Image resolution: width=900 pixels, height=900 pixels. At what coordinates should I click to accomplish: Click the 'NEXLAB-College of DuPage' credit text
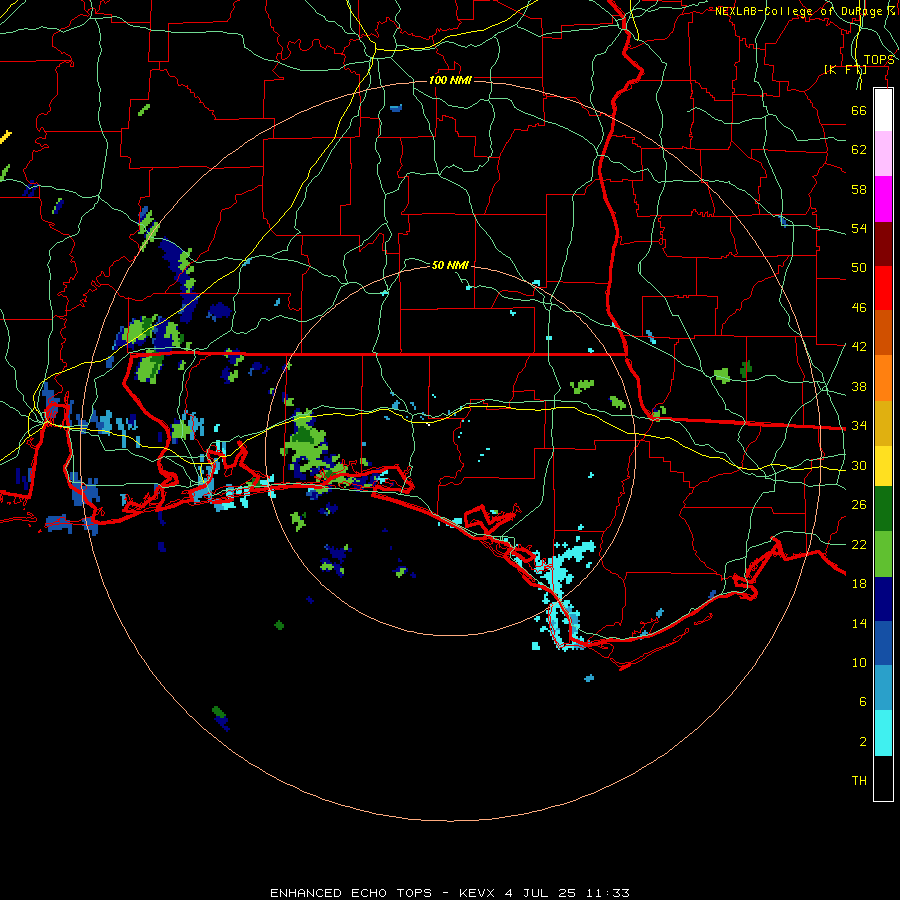tap(805, 11)
